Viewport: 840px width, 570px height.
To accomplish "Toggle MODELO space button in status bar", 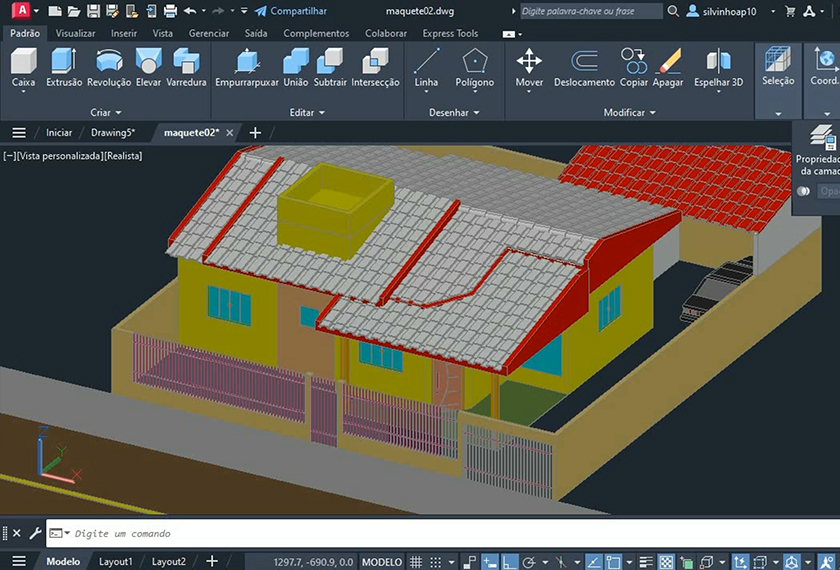I will pyautogui.click(x=381, y=562).
